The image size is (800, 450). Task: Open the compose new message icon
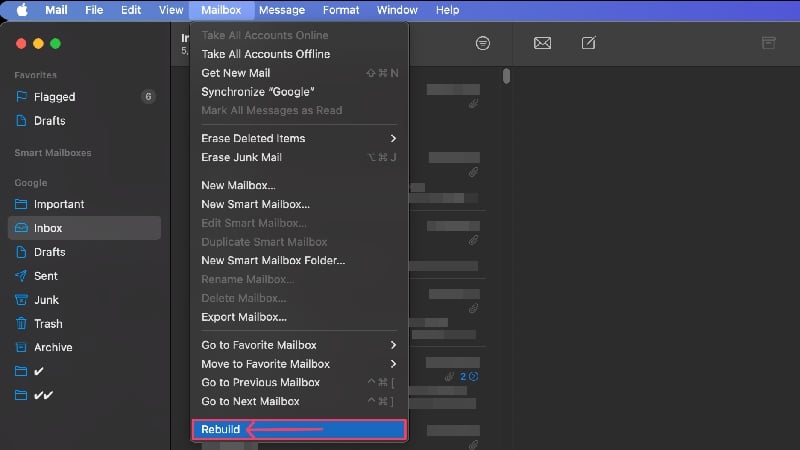point(589,43)
